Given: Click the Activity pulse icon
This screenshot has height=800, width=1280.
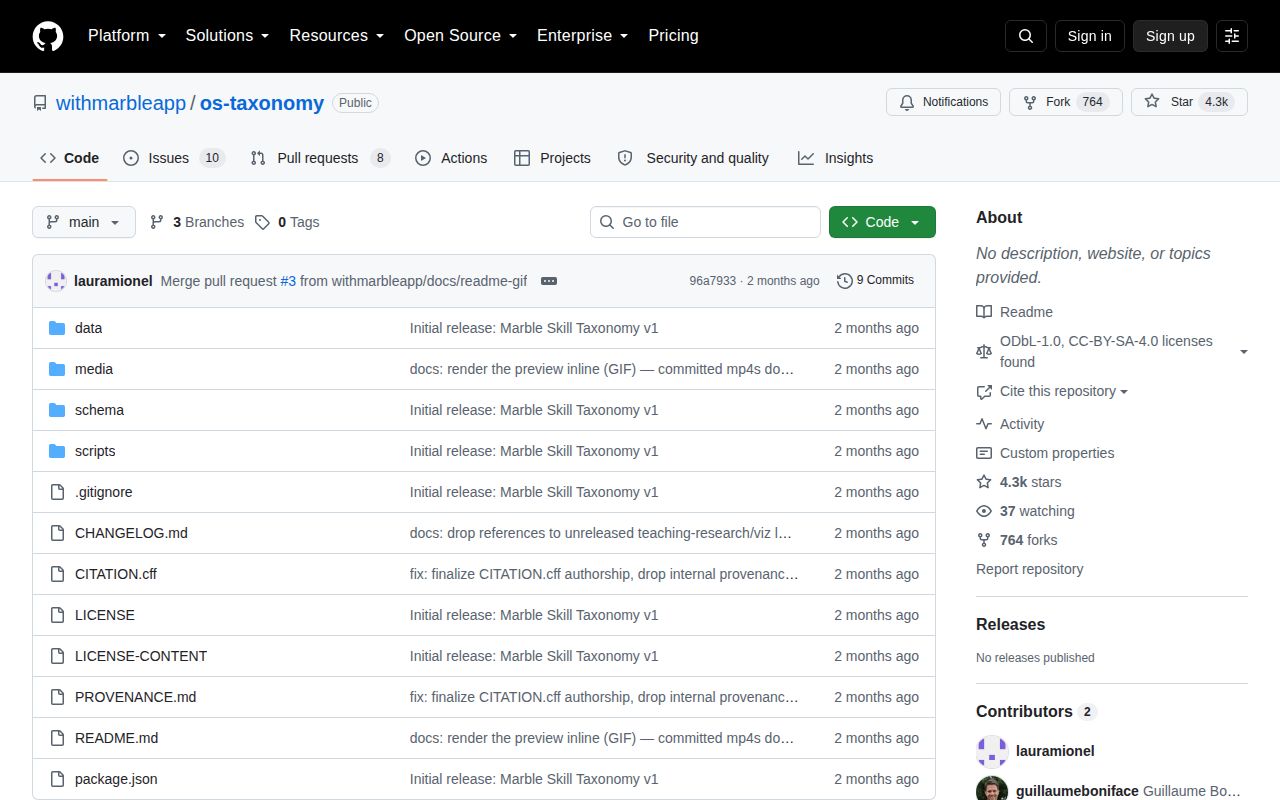Looking at the screenshot, I should point(984,424).
